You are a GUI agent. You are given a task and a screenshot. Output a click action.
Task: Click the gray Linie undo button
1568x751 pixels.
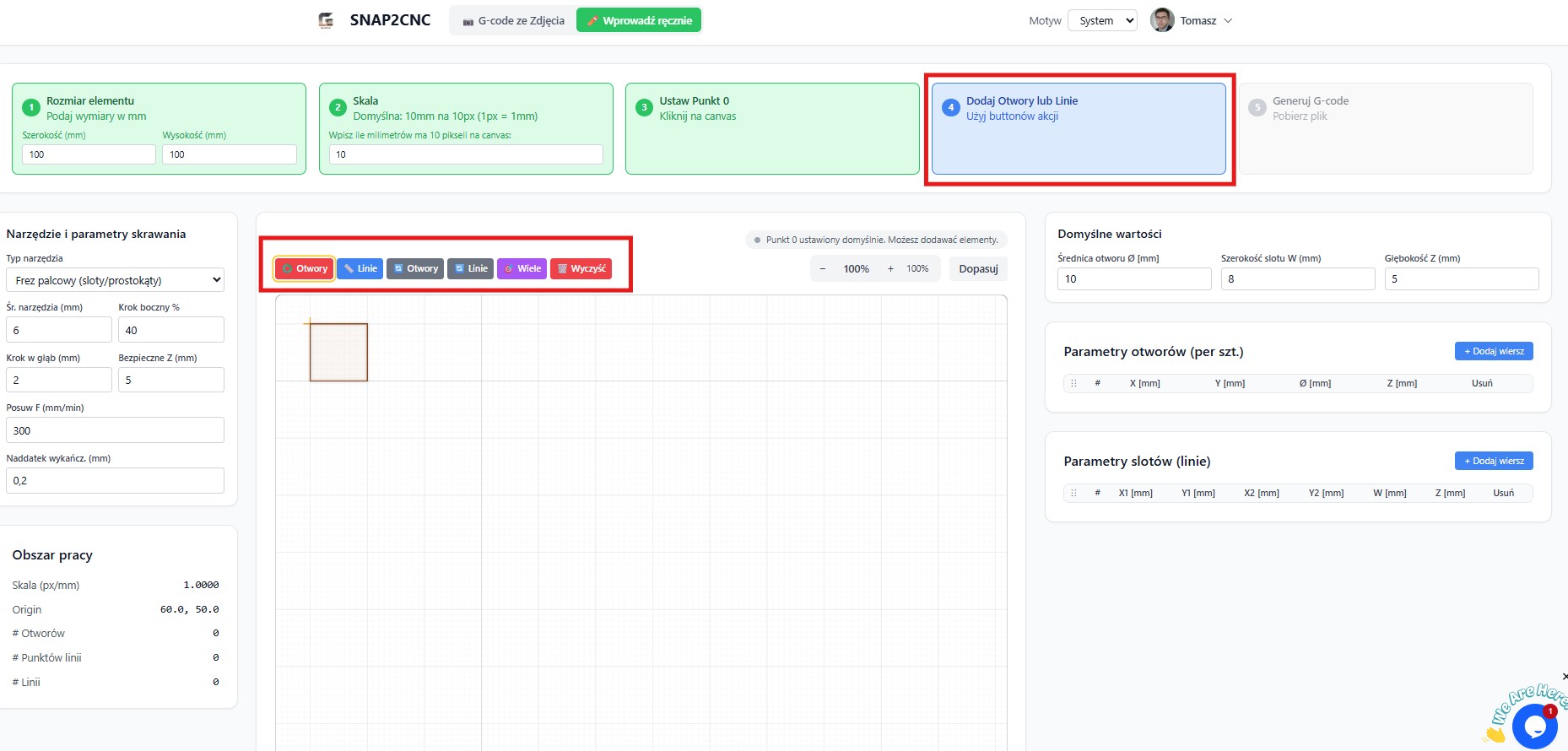(470, 268)
